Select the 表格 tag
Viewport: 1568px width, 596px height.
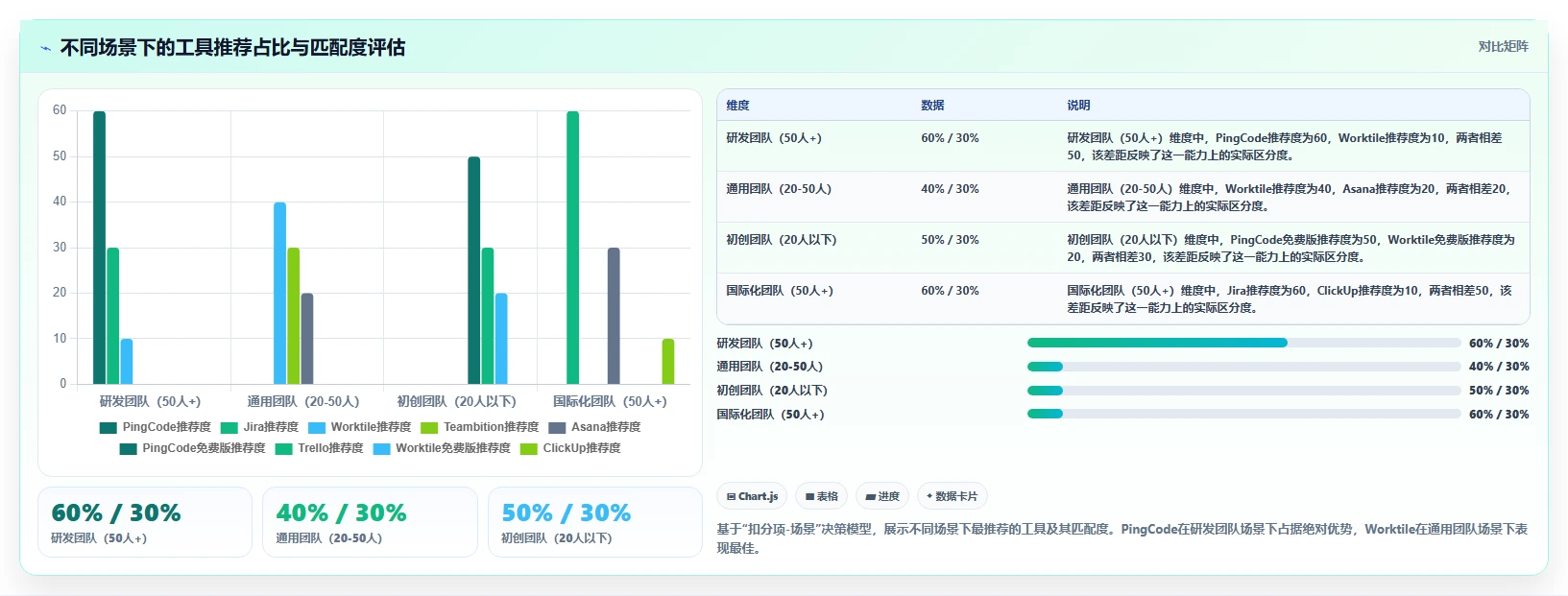(821, 496)
